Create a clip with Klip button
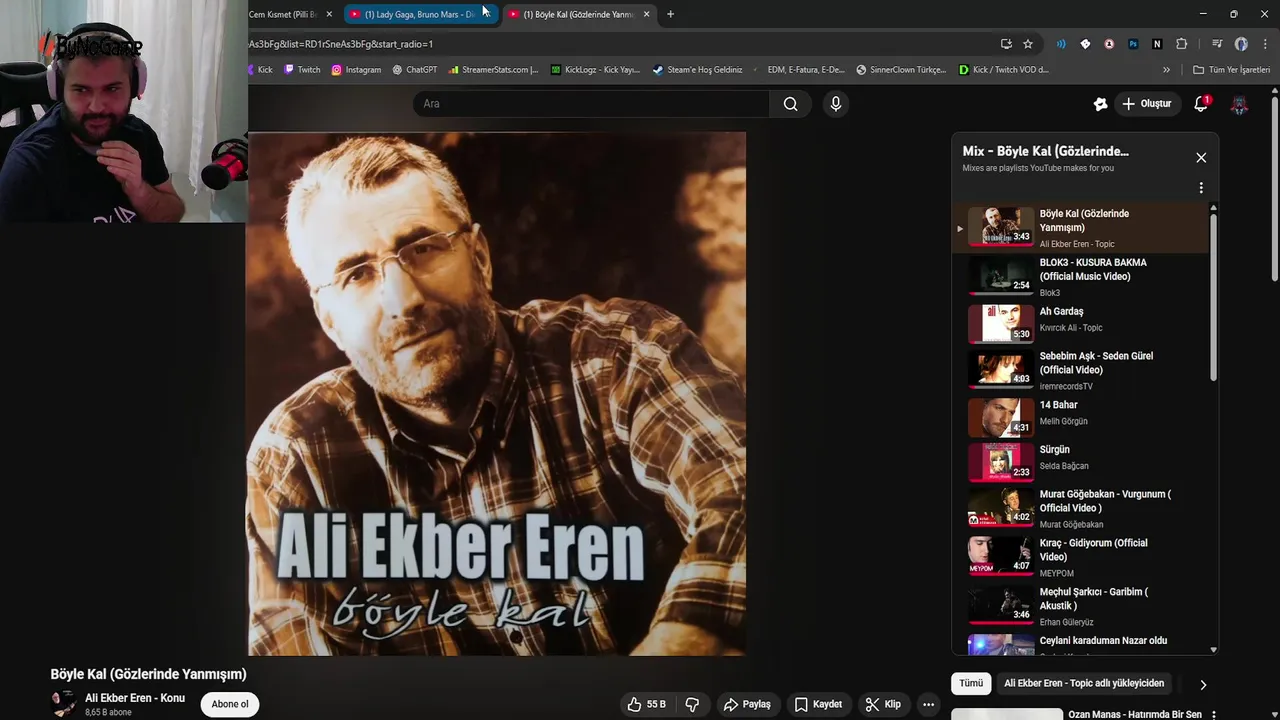The height and width of the screenshot is (720, 1280). pos(883,704)
